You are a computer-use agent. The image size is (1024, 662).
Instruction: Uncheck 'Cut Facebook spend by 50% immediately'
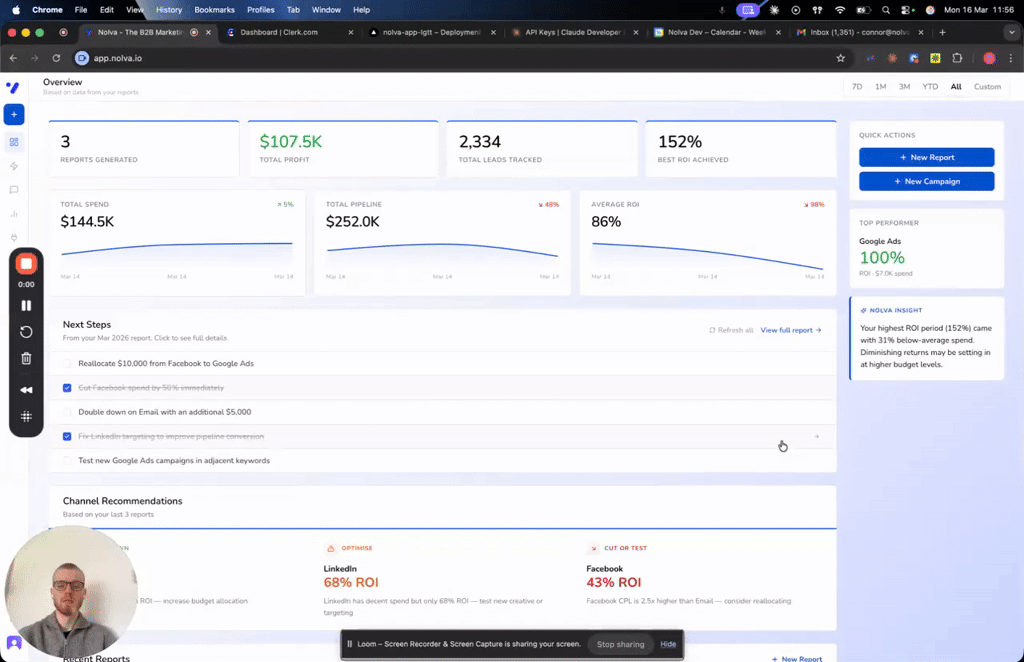click(x=67, y=388)
